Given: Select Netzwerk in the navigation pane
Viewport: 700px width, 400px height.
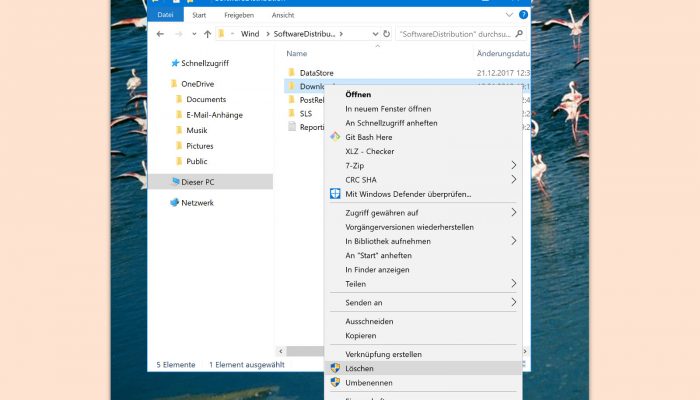Looking at the screenshot, I should click(197, 203).
